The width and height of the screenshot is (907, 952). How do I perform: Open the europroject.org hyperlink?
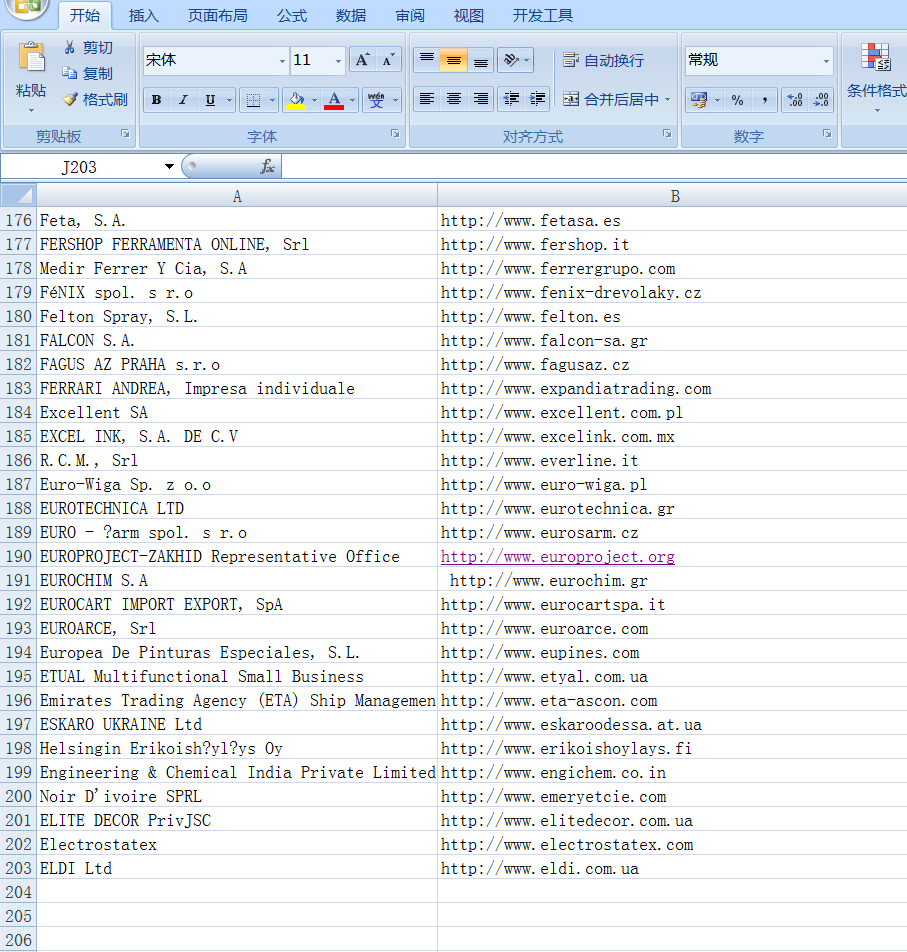coord(557,556)
